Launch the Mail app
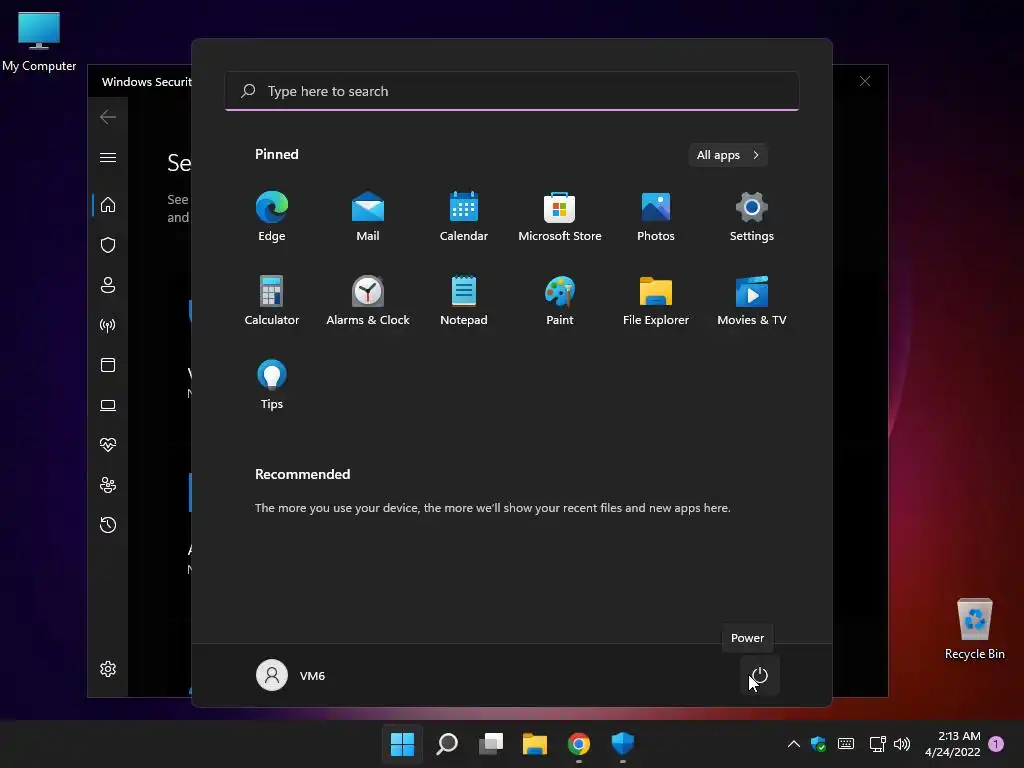 click(x=368, y=217)
